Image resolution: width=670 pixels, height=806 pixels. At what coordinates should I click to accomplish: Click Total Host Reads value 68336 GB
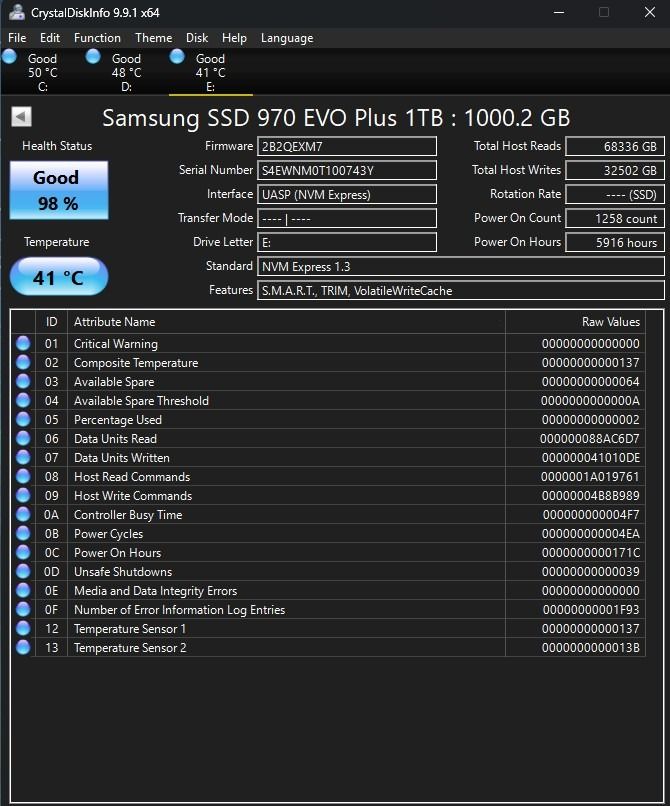[614, 146]
